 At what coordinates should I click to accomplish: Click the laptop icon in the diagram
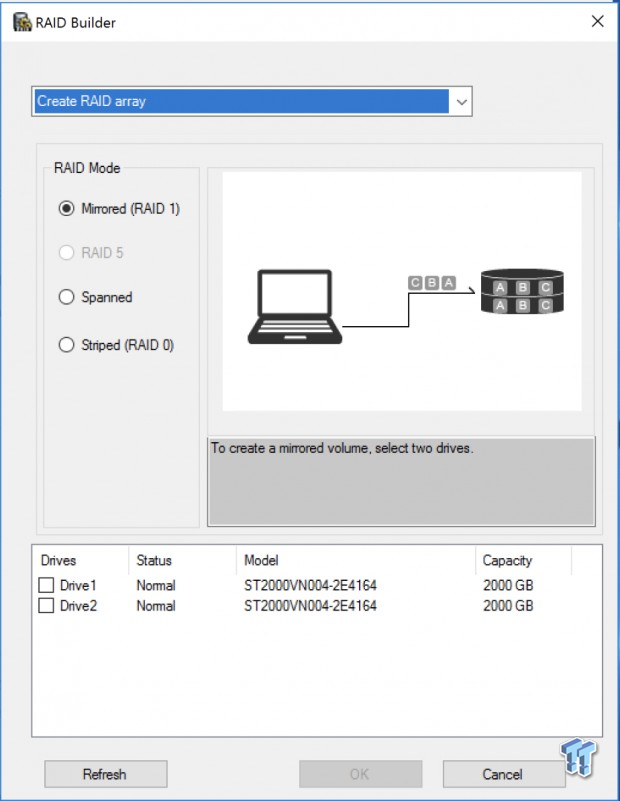pos(295,307)
